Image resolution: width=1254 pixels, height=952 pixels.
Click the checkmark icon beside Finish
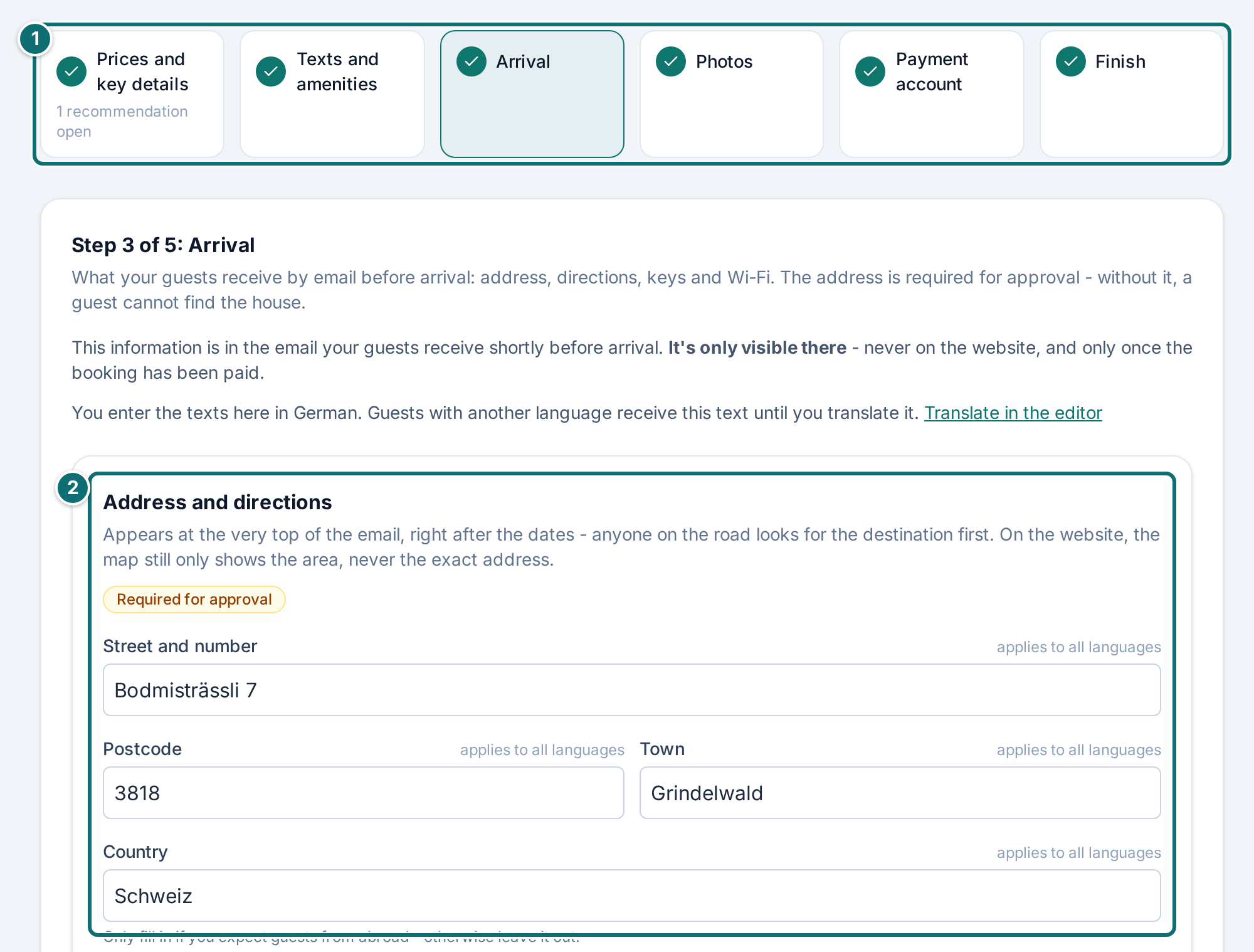(1071, 61)
